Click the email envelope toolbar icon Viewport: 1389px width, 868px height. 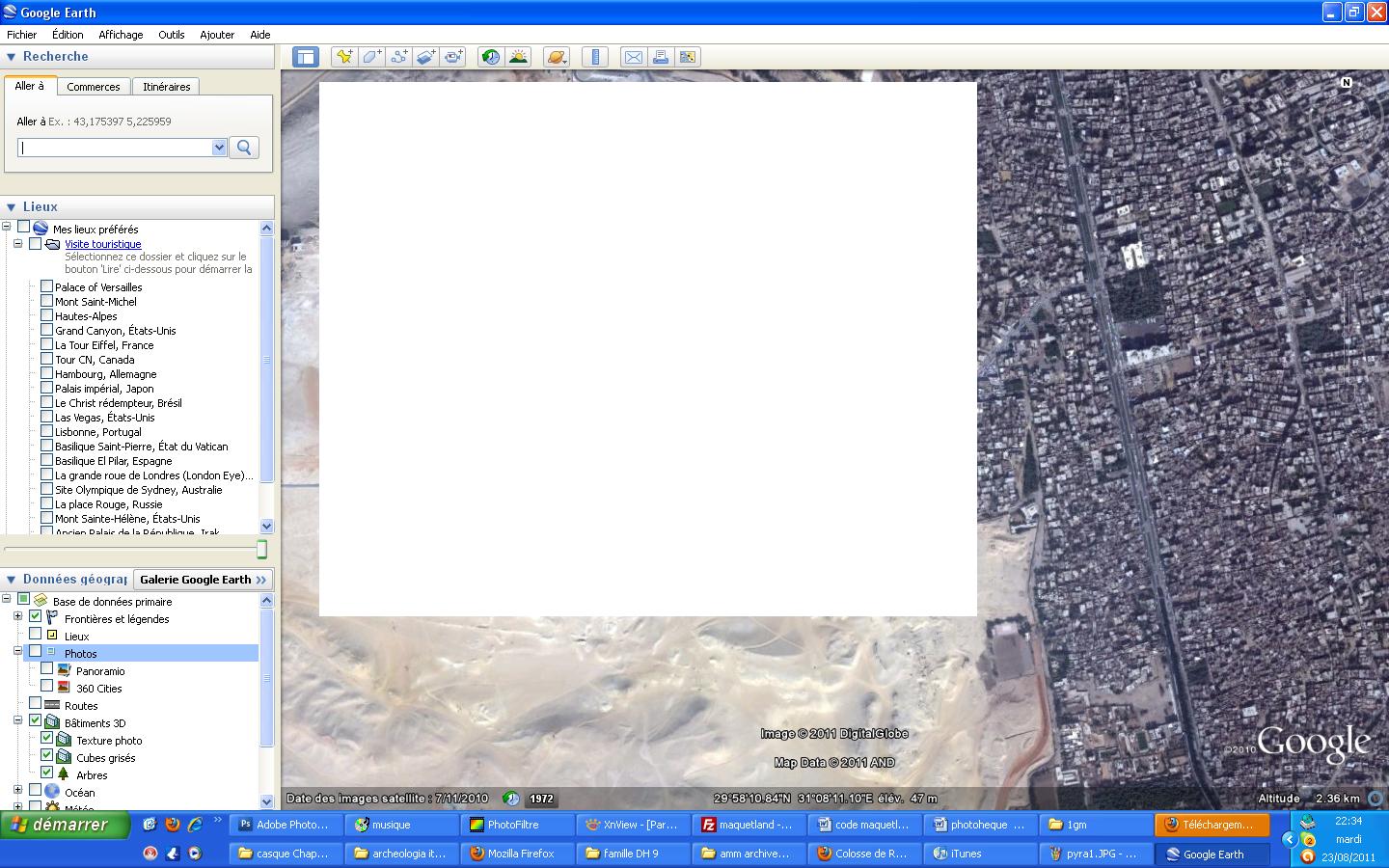(x=634, y=57)
